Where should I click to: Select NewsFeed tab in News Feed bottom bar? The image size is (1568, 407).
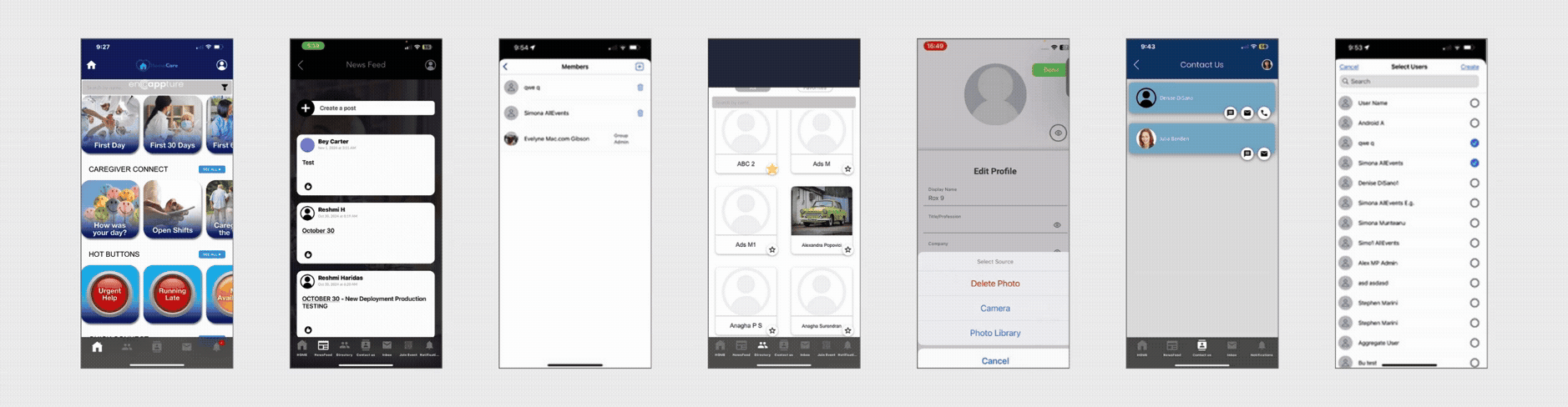[323, 349]
